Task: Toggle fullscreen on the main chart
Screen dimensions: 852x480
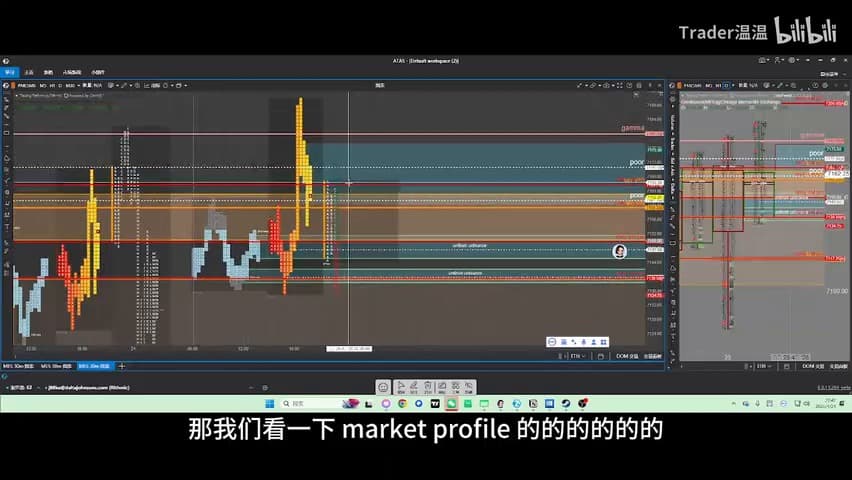Action: pyautogui.click(x=619, y=85)
